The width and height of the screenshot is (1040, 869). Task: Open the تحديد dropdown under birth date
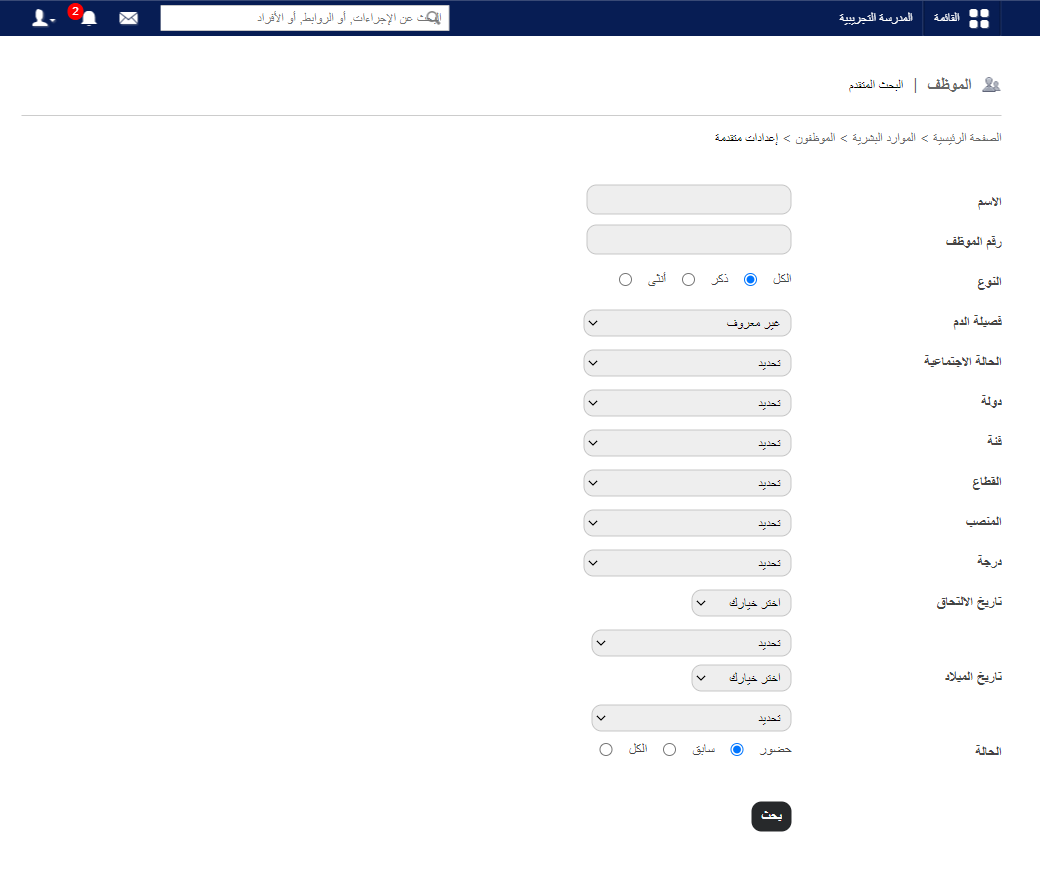pos(691,718)
